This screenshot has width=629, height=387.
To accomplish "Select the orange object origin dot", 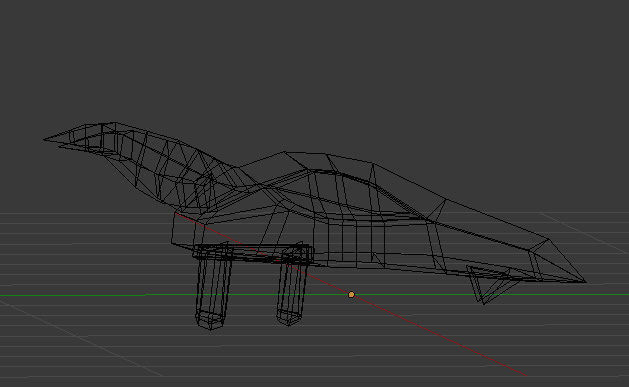I will [x=351, y=295].
